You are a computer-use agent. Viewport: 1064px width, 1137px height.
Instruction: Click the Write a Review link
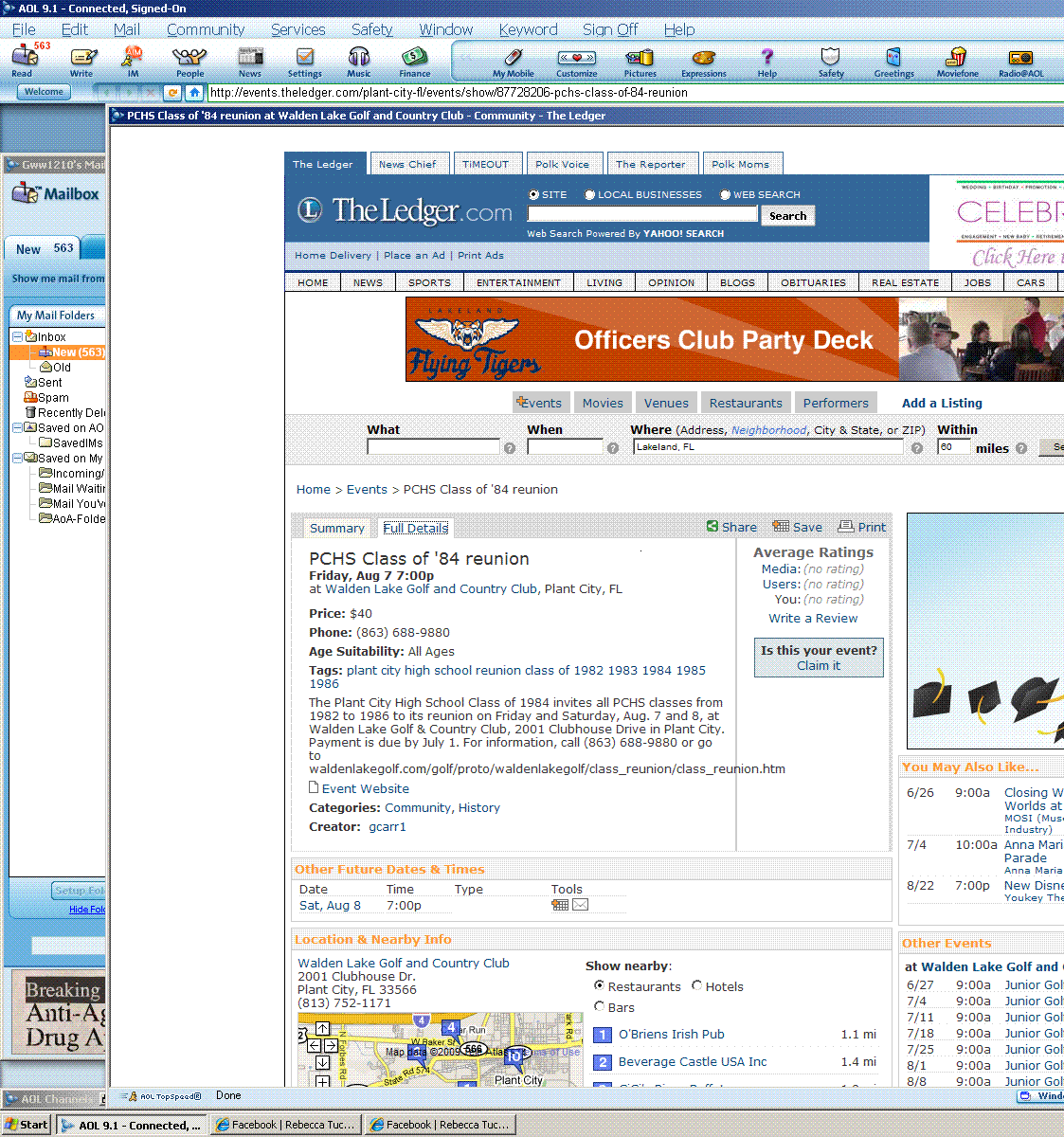click(x=813, y=618)
